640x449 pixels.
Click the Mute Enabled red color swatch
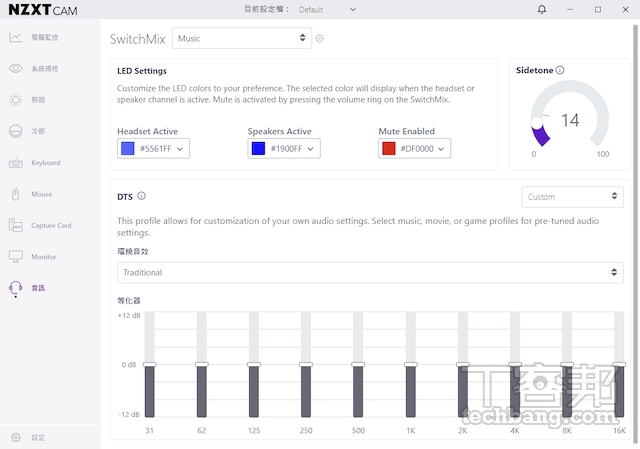point(389,149)
